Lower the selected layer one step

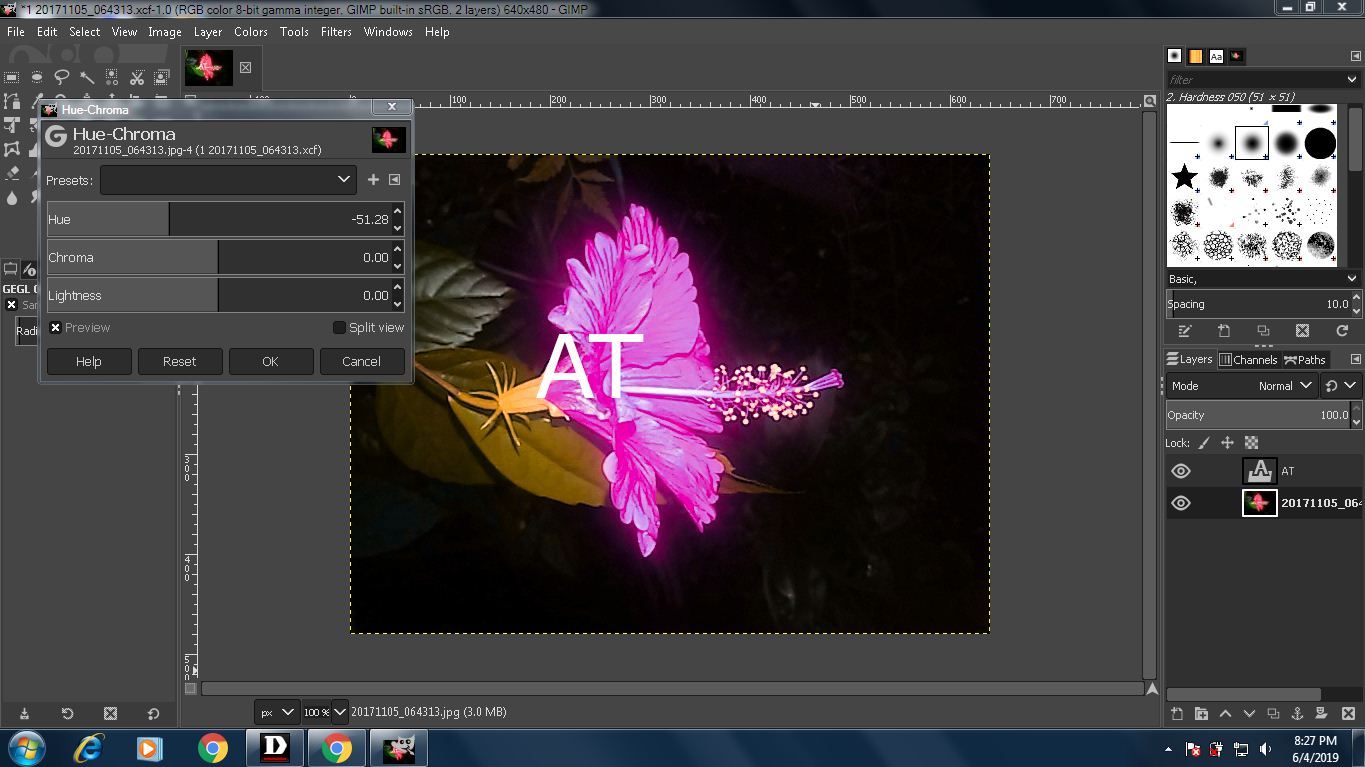(x=1249, y=714)
